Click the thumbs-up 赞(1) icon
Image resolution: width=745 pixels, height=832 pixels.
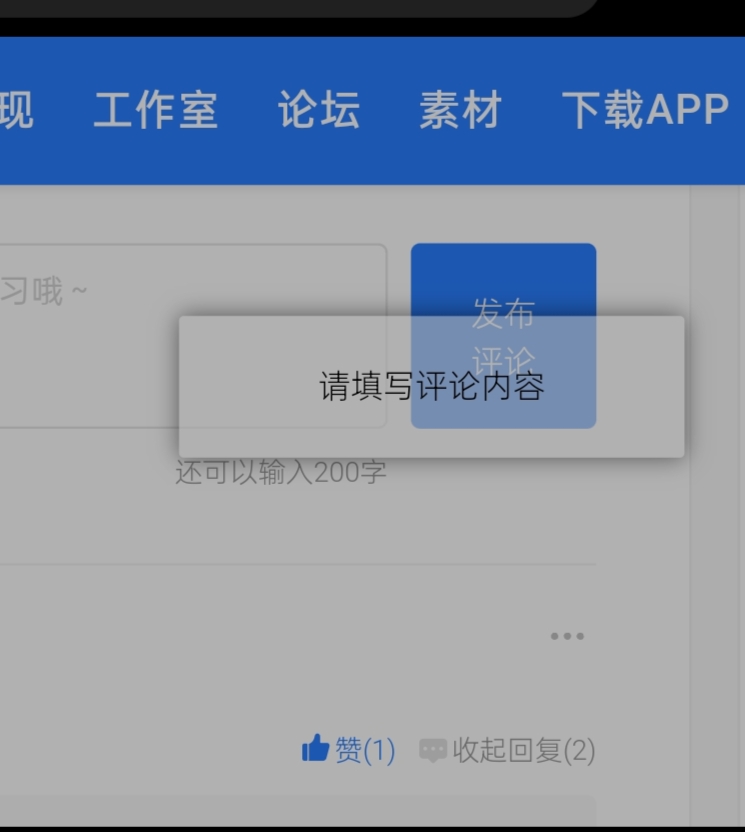pos(316,749)
